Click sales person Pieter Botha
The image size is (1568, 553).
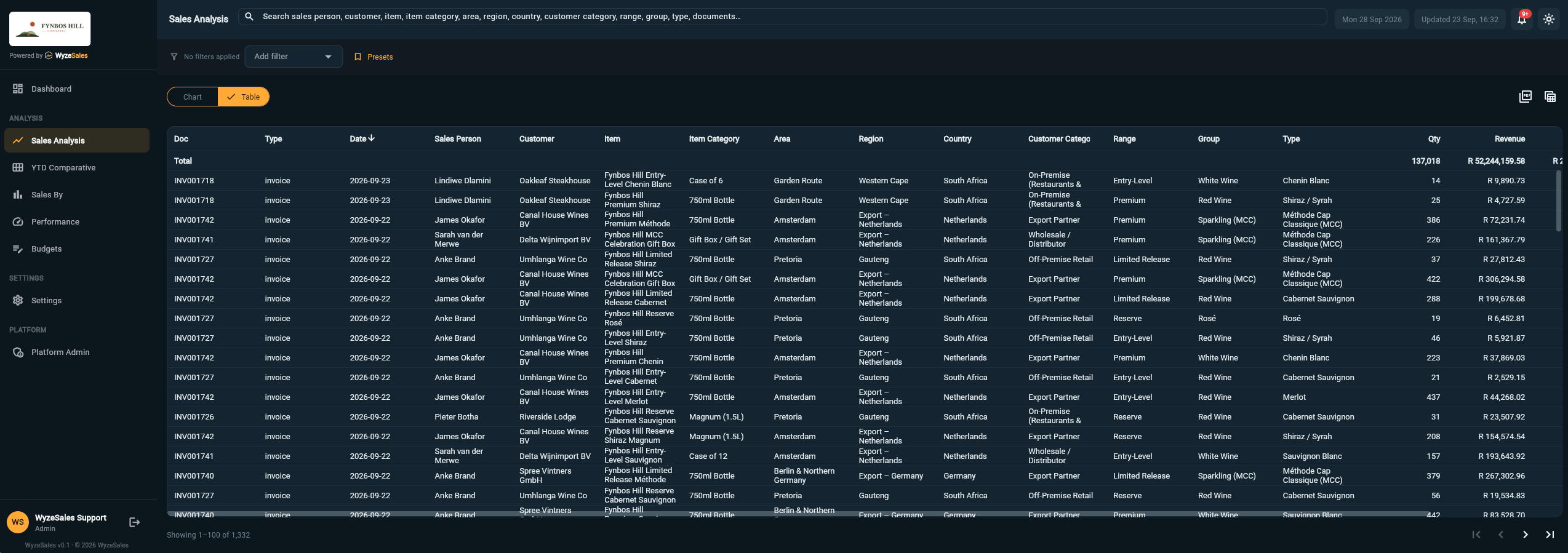pyautogui.click(x=456, y=417)
